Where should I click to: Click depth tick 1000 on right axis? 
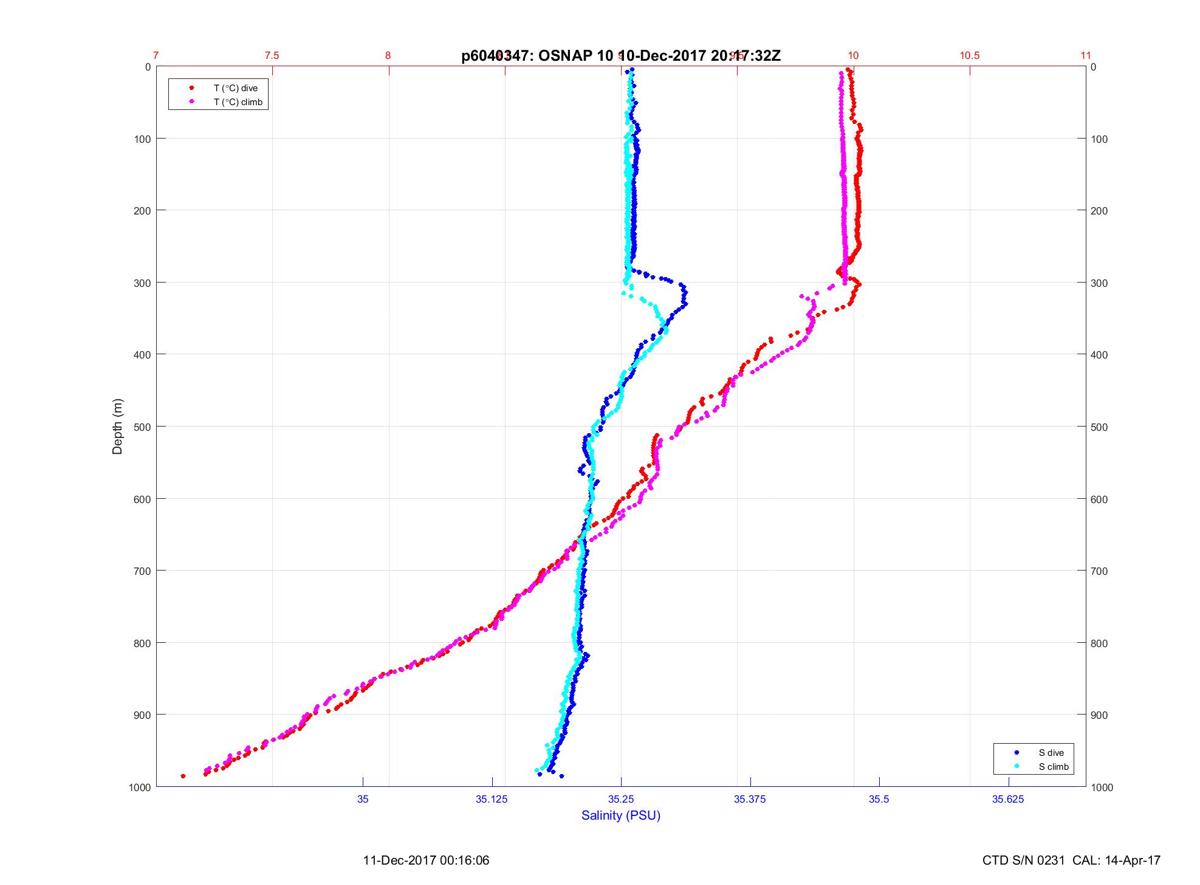click(1103, 787)
